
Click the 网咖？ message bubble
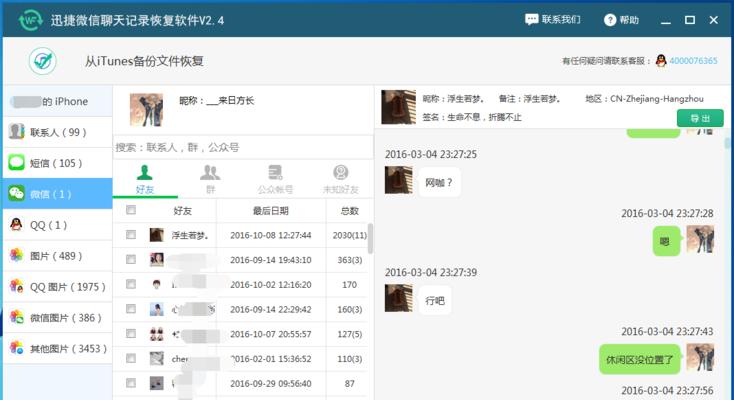439,182
